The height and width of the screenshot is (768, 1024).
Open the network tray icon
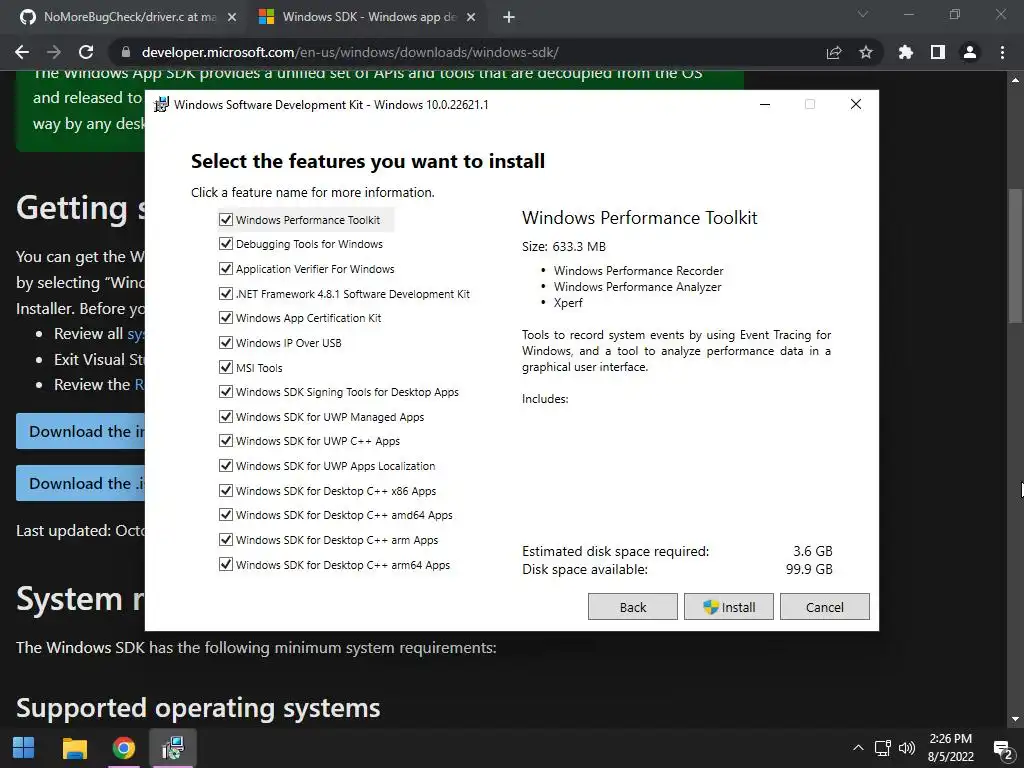click(x=882, y=748)
